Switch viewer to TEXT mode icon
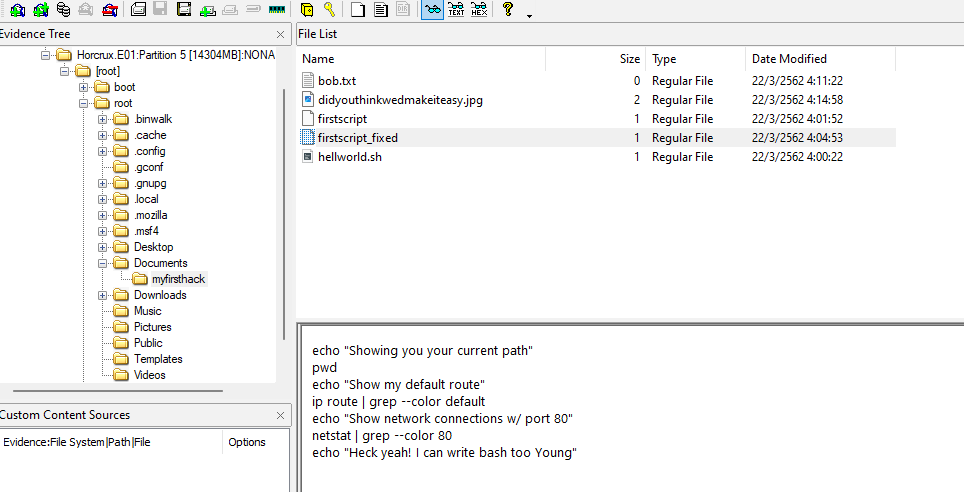The width and height of the screenshot is (964, 492). [456, 9]
